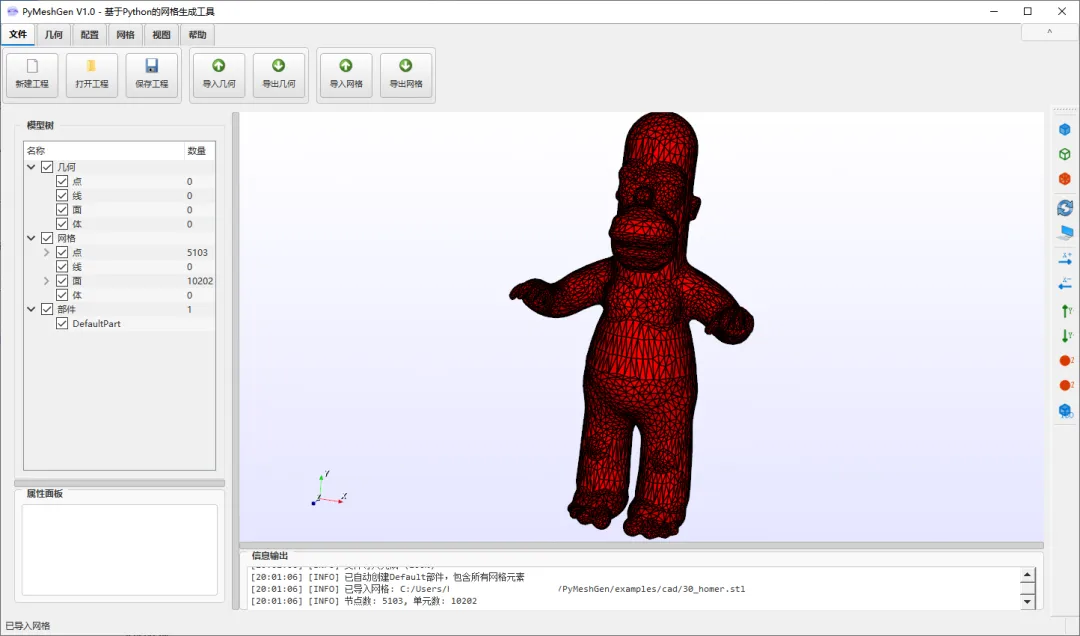1080x636 pixels.
Task: Select the DefaultPart label in tree
Action: click(96, 323)
